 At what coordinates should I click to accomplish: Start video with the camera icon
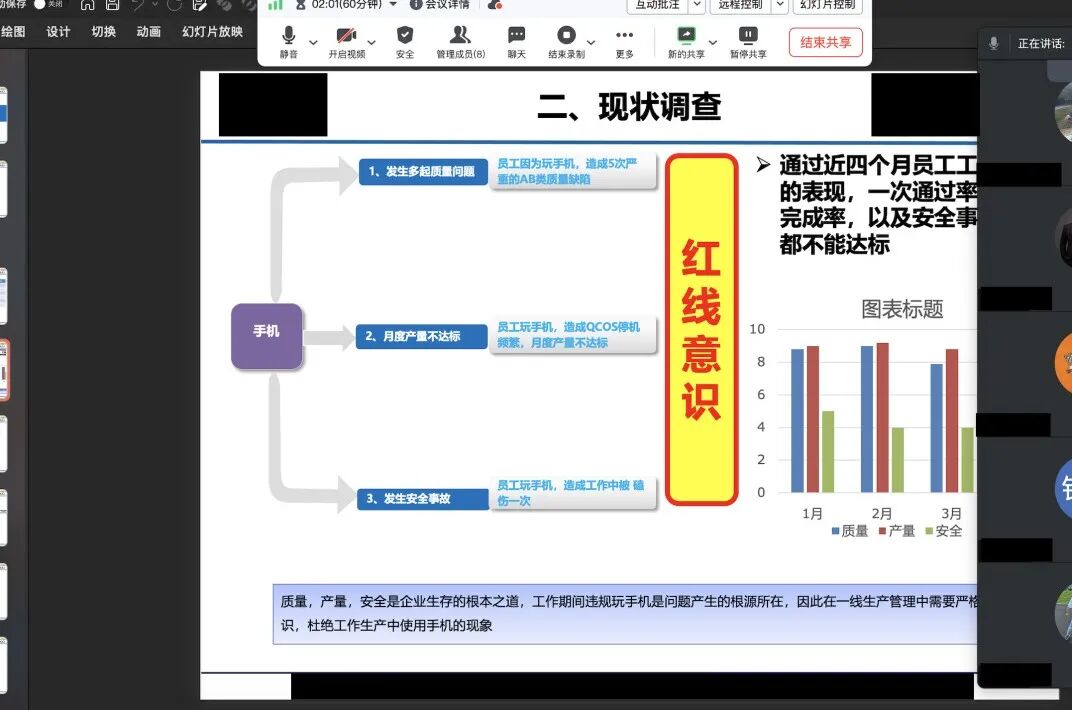tap(348, 34)
